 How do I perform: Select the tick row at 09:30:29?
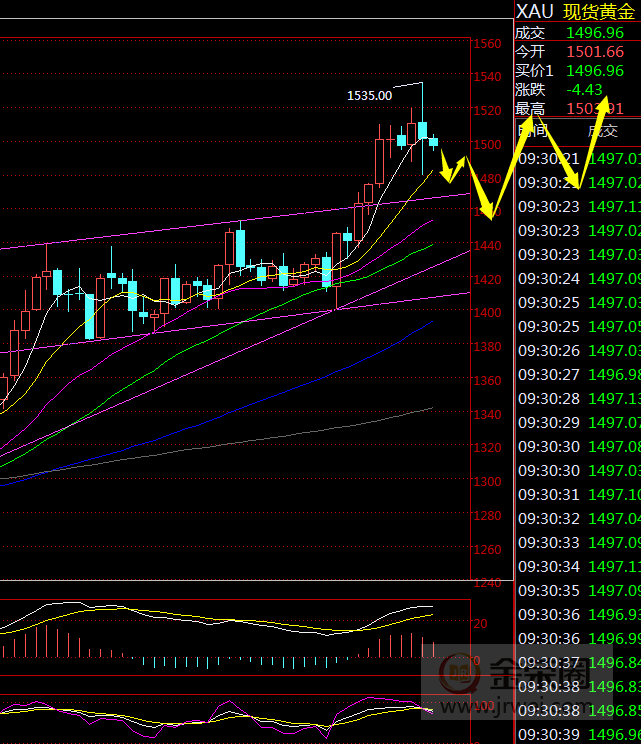578,423
